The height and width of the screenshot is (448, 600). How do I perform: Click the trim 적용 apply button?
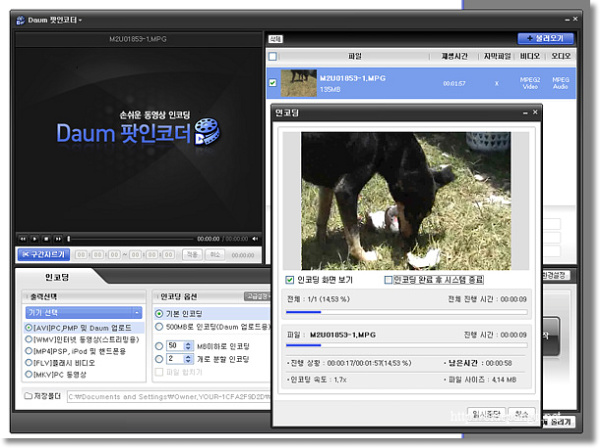(192, 255)
